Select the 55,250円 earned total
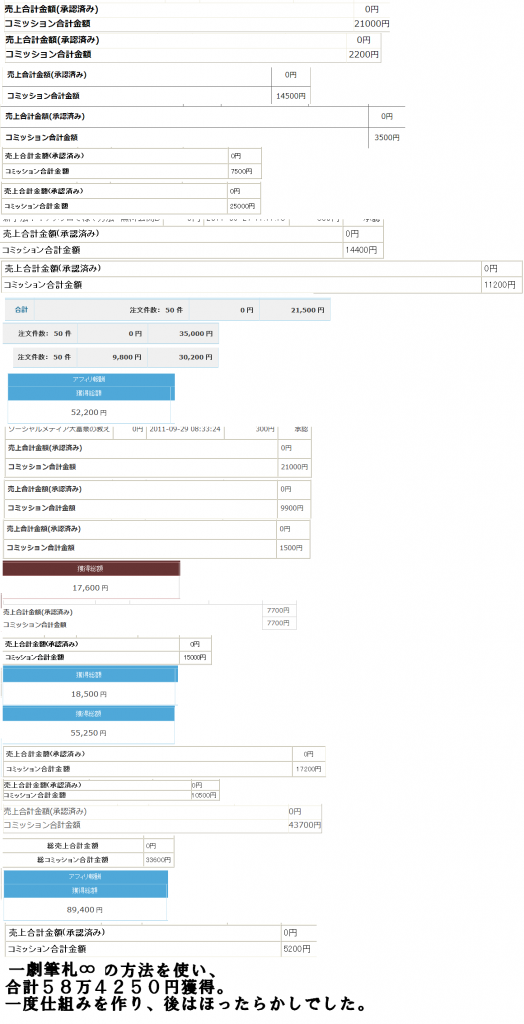The height and width of the screenshot is (1024, 524). 89,733
